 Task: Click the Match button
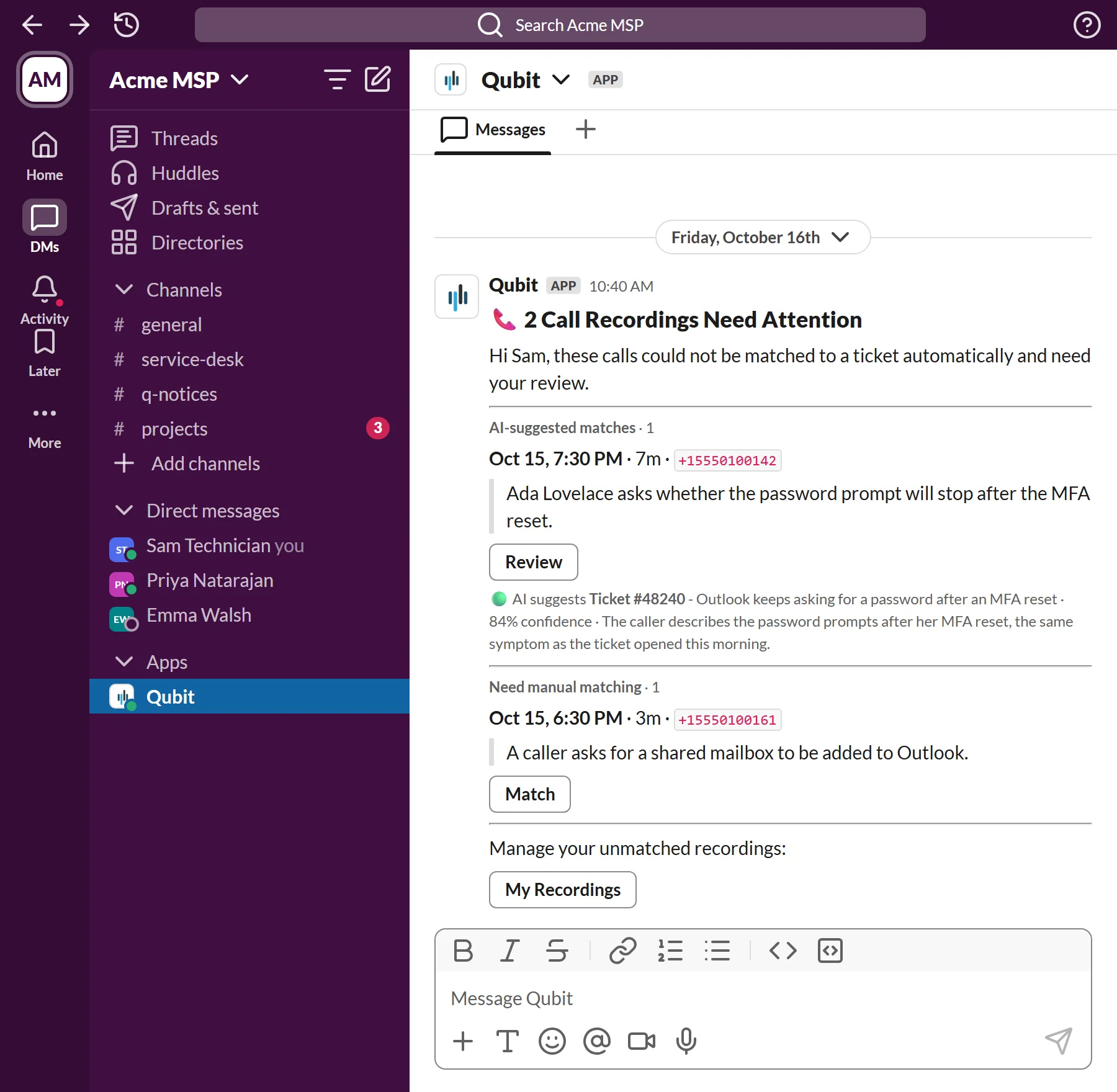[530, 794]
